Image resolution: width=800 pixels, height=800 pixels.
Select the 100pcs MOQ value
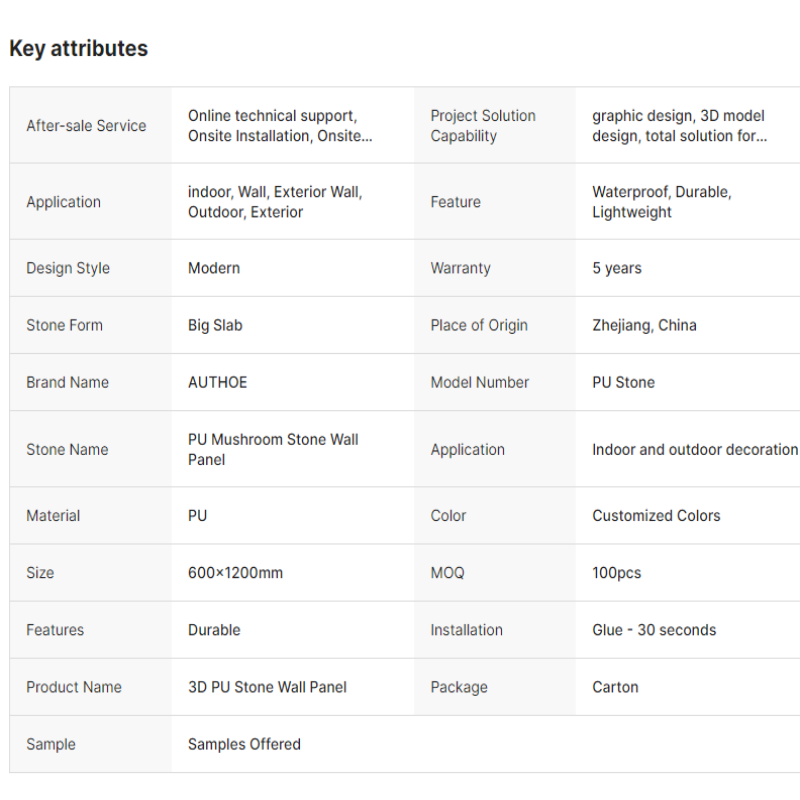(x=617, y=573)
